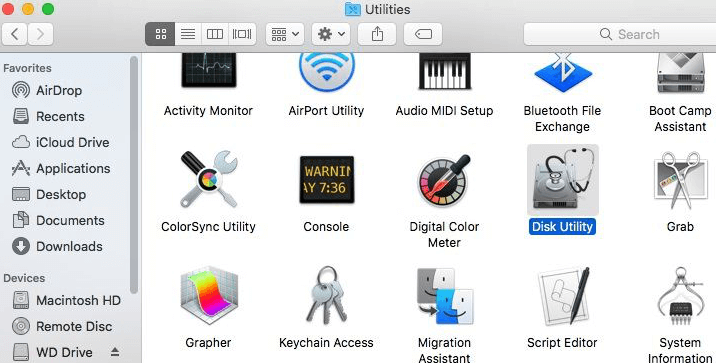
Task: Select the System Information icon
Action: click(680, 296)
